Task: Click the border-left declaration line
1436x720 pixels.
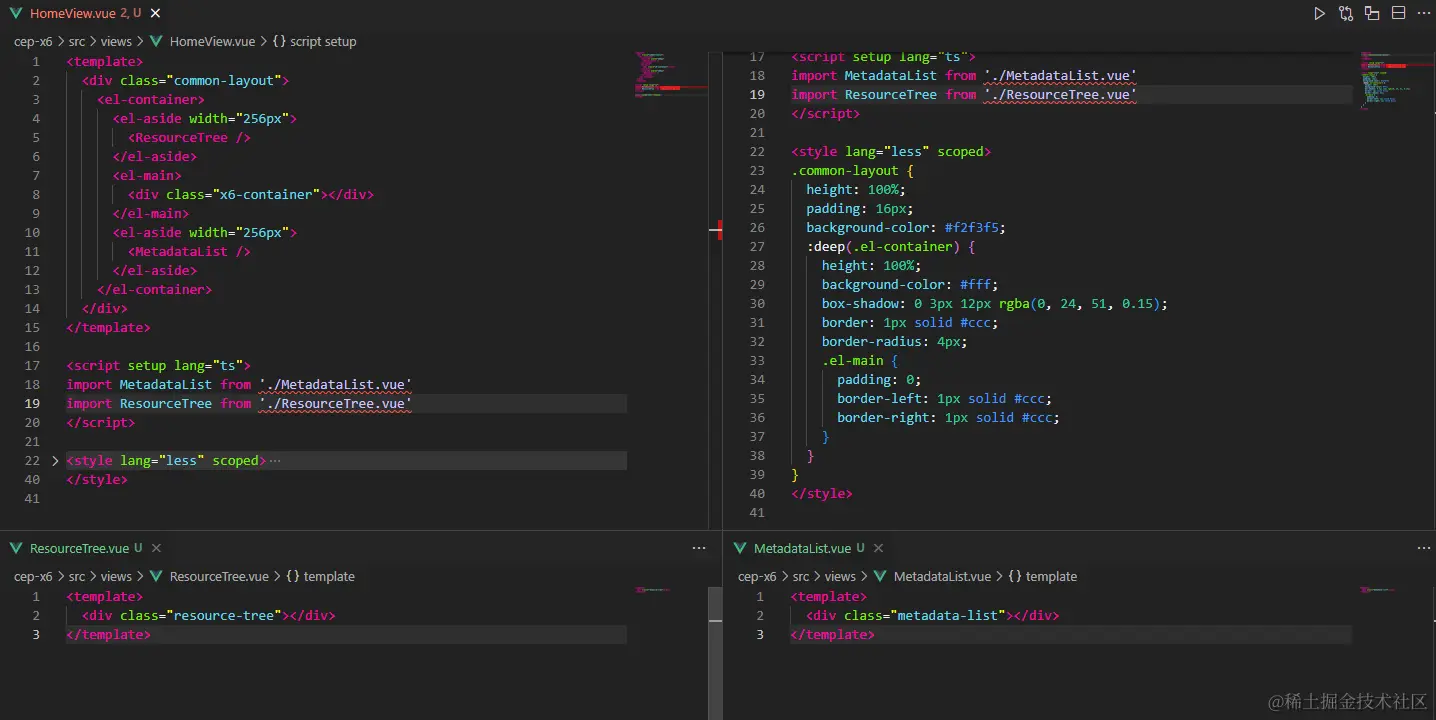Action: [x=945, y=399]
